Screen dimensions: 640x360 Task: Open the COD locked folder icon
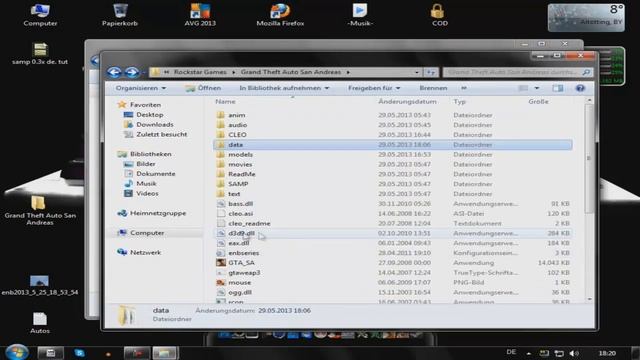(439, 15)
